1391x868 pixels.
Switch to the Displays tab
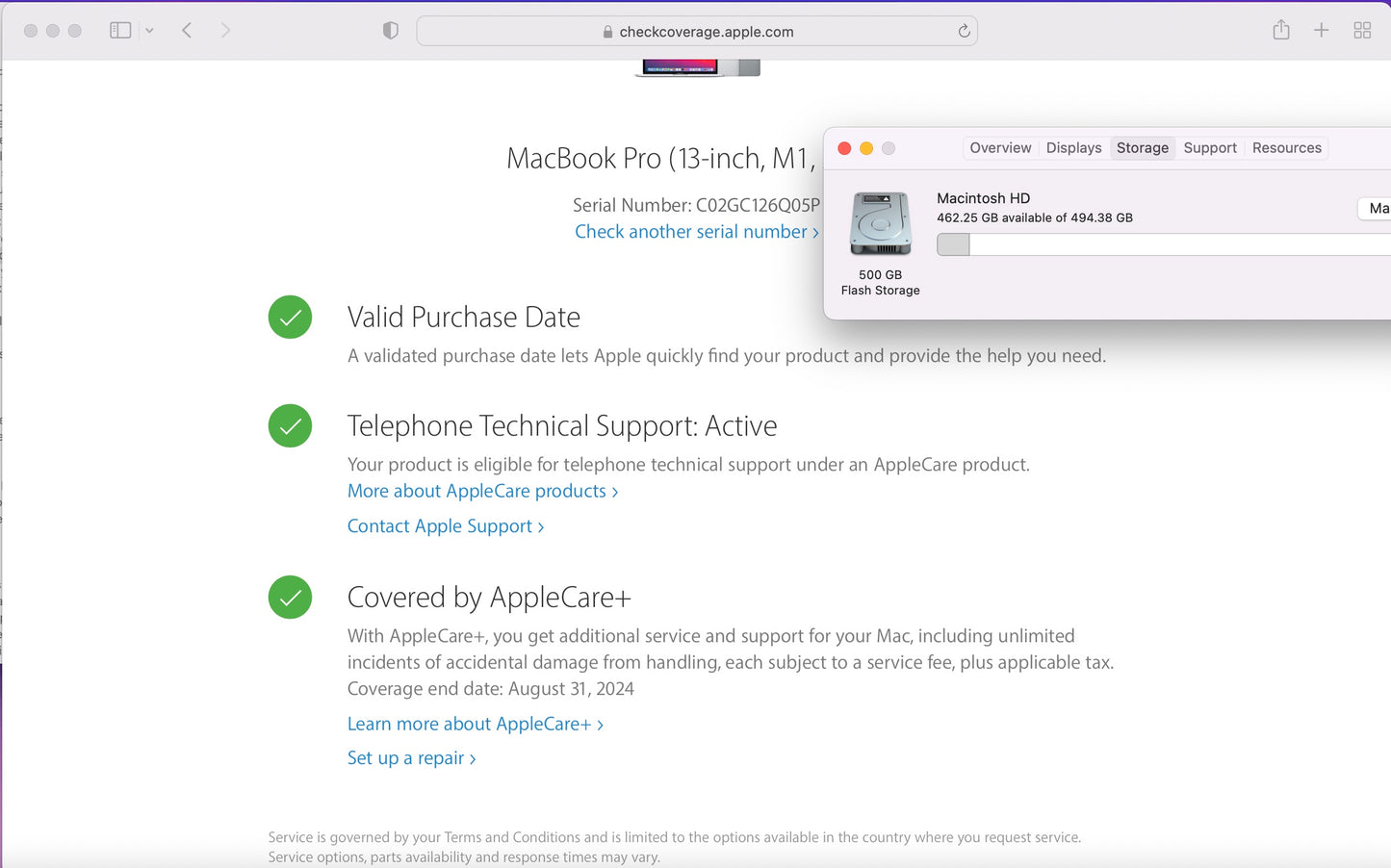click(x=1073, y=148)
